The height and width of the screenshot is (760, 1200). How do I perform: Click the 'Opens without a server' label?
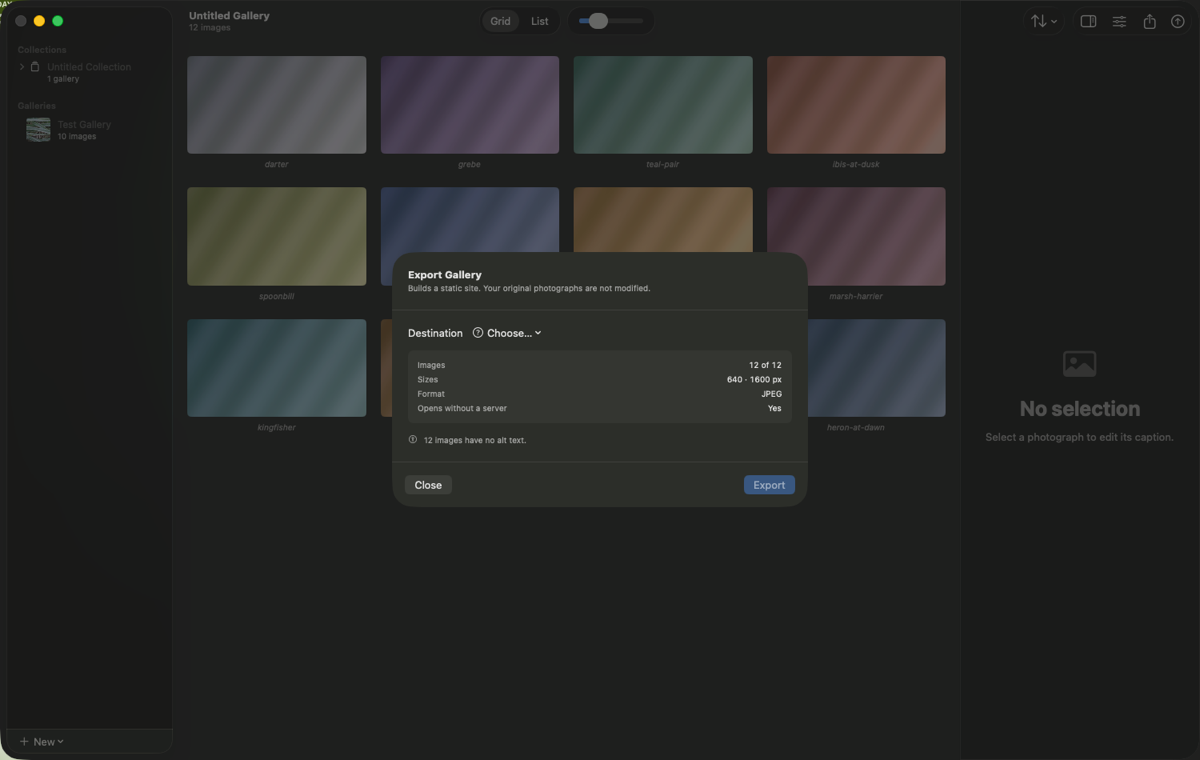pyautogui.click(x=462, y=408)
